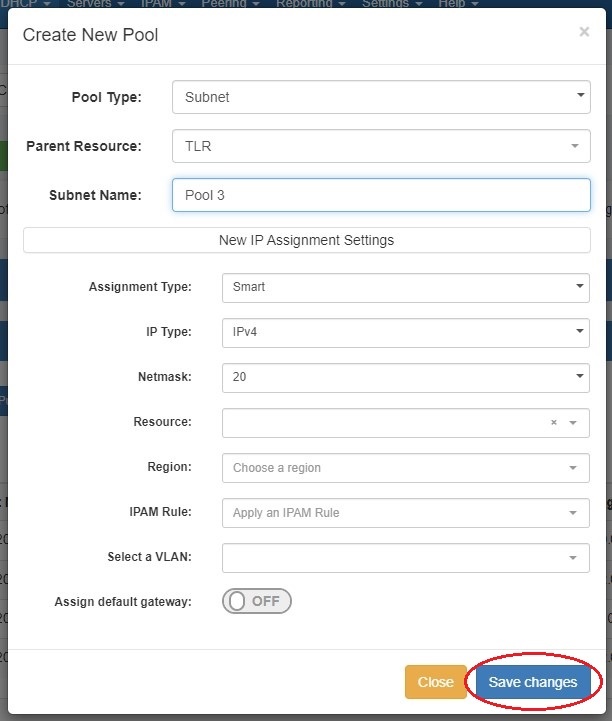The height and width of the screenshot is (721, 612).
Task: Click the New IP Assignment Settings bar
Action: (x=306, y=240)
